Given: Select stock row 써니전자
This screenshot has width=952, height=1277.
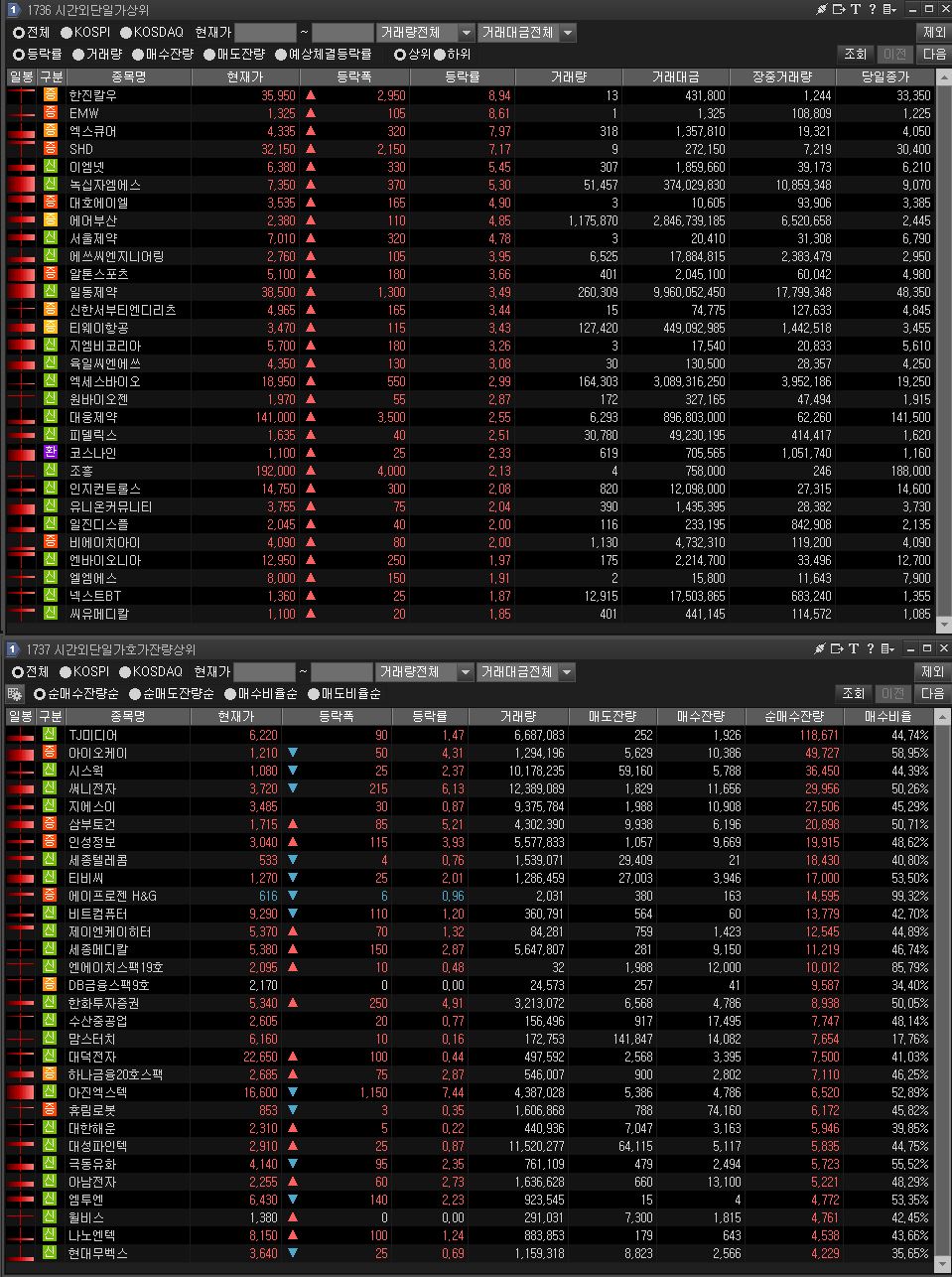Looking at the screenshot, I should 469,788.
